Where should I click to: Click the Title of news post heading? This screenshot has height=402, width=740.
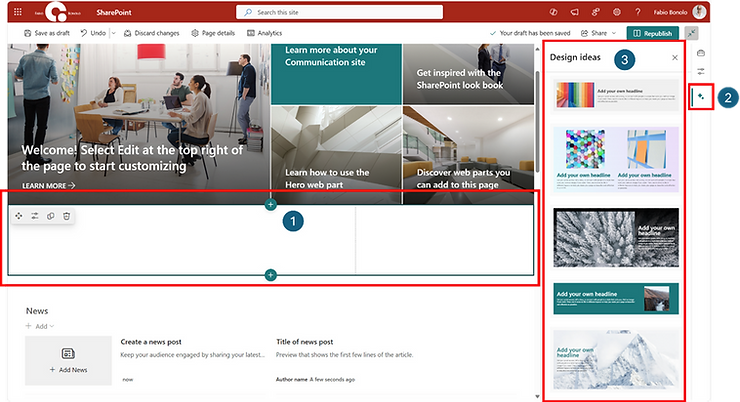click(304, 342)
